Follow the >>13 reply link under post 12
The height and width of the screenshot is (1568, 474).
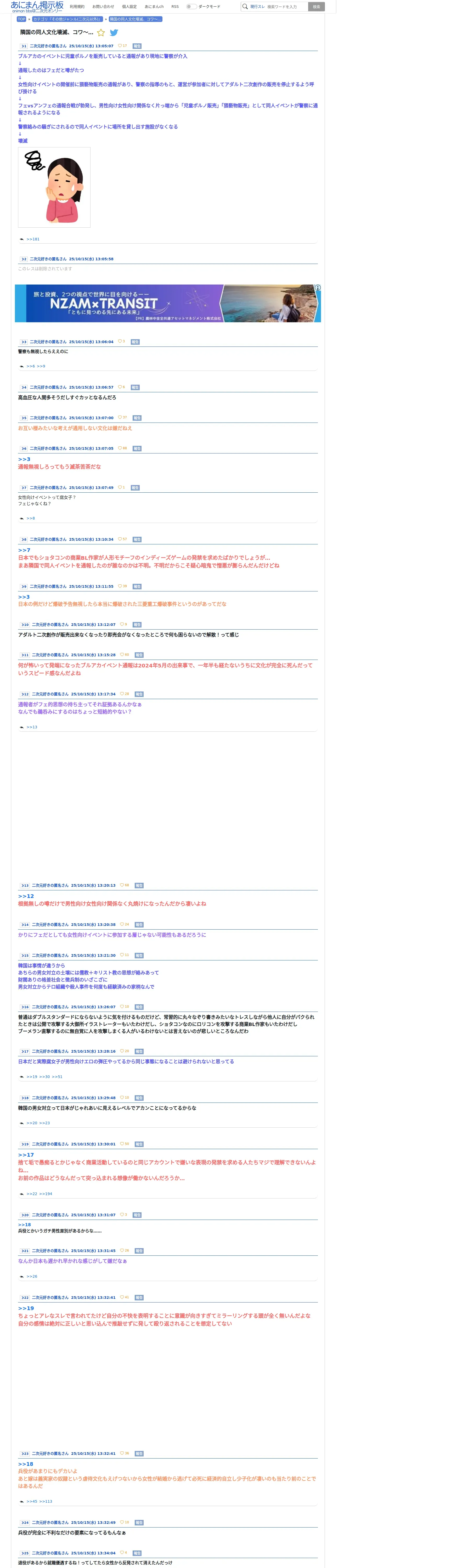coord(32,727)
